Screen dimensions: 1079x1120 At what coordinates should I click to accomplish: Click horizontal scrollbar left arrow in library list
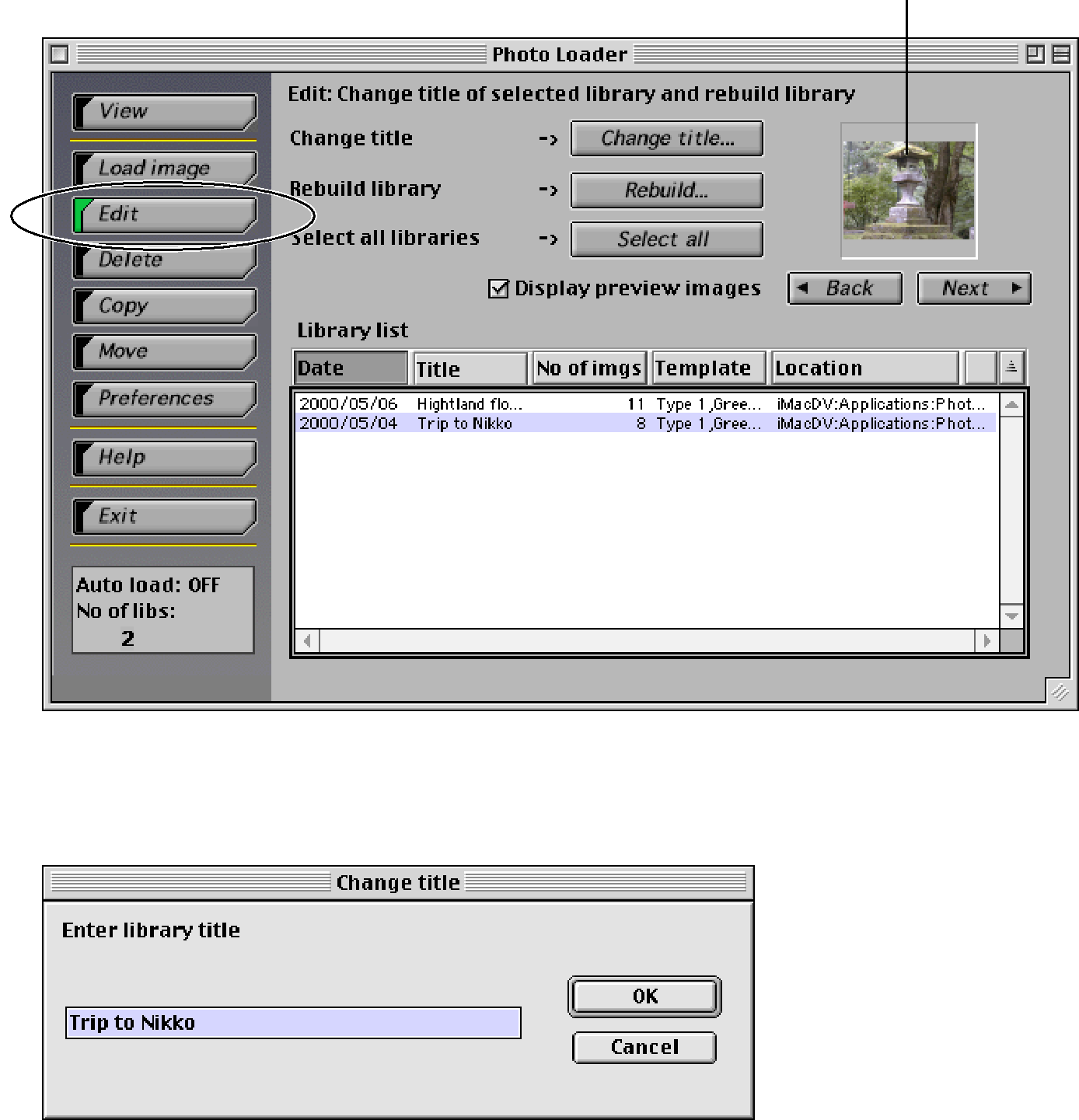pyautogui.click(x=308, y=641)
